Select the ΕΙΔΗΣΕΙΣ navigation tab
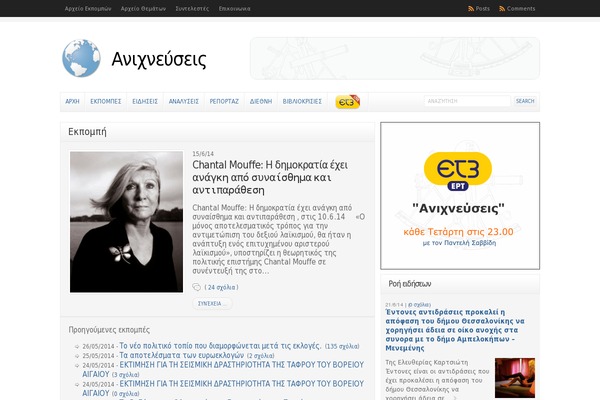This screenshot has width=600, height=400. click(145, 101)
